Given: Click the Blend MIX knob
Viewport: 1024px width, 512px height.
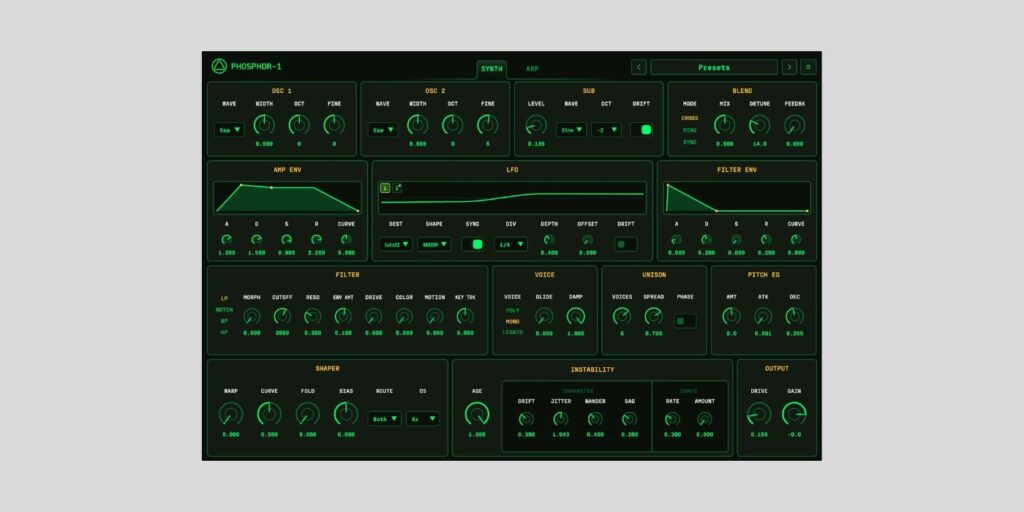Looking at the screenshot, I should pyautogui.click(x=724, y=125).
